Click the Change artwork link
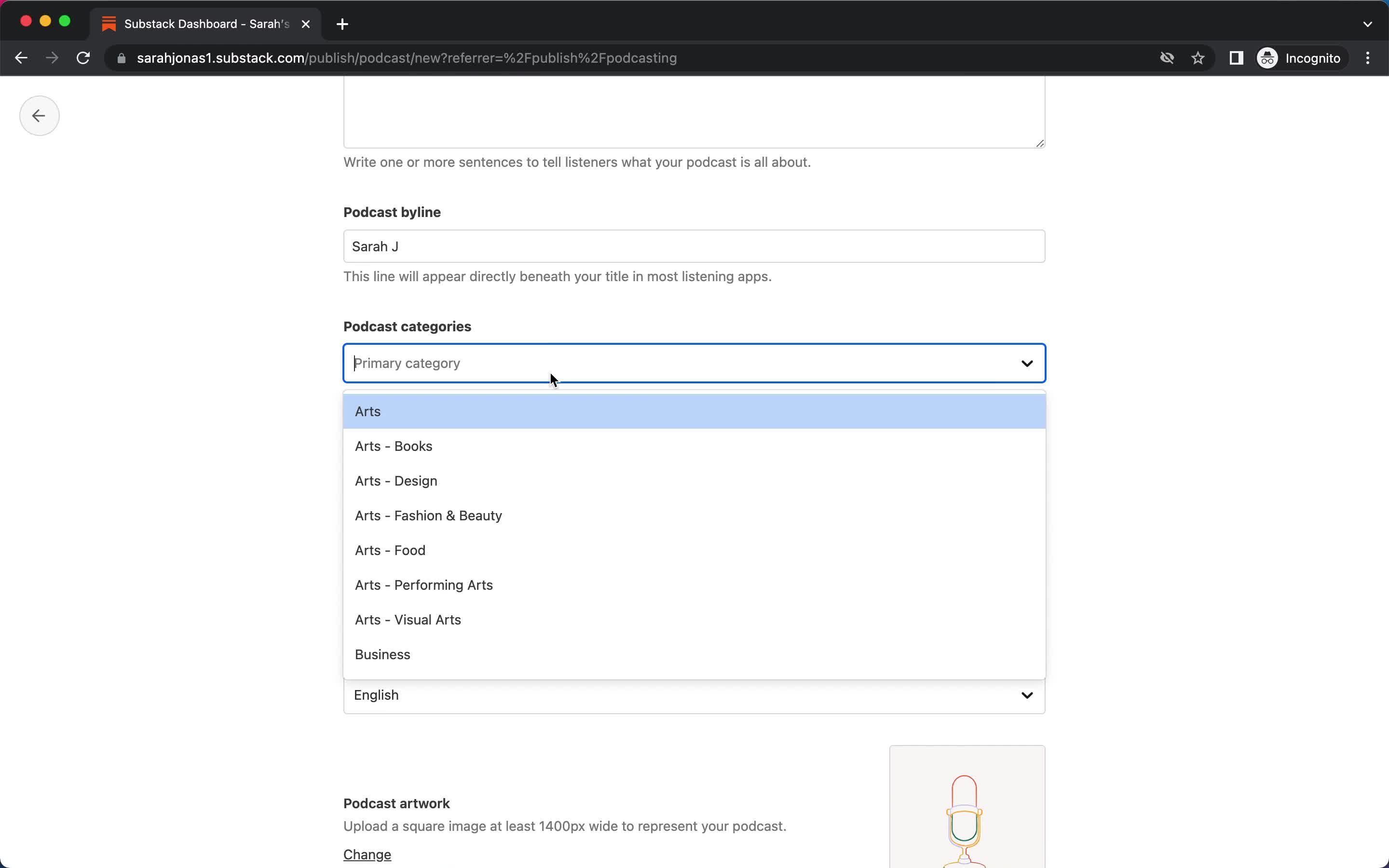The height and width of the screenshot is (868, 1389). coord(368,854)
